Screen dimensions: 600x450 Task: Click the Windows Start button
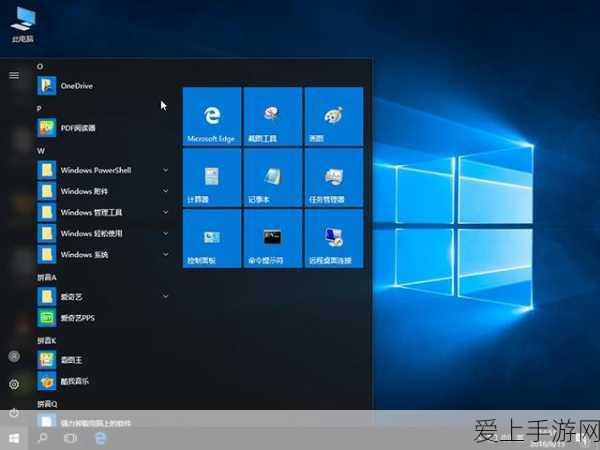point(14,438)
